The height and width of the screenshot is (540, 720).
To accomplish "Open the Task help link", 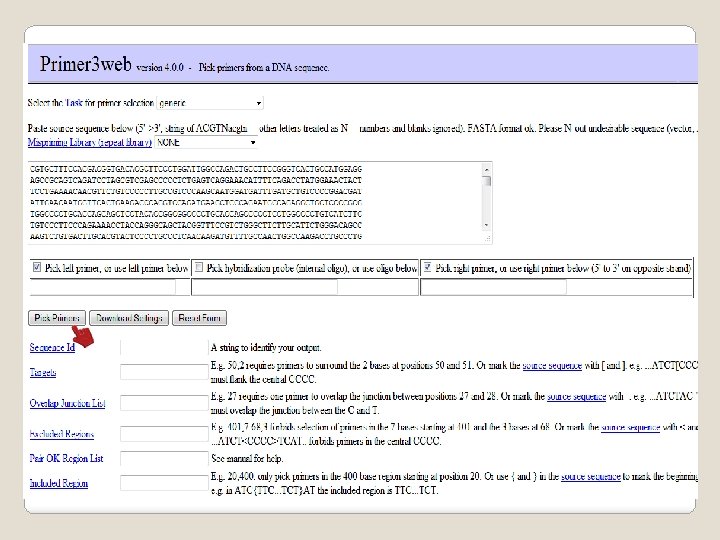I will click(74, 103).
